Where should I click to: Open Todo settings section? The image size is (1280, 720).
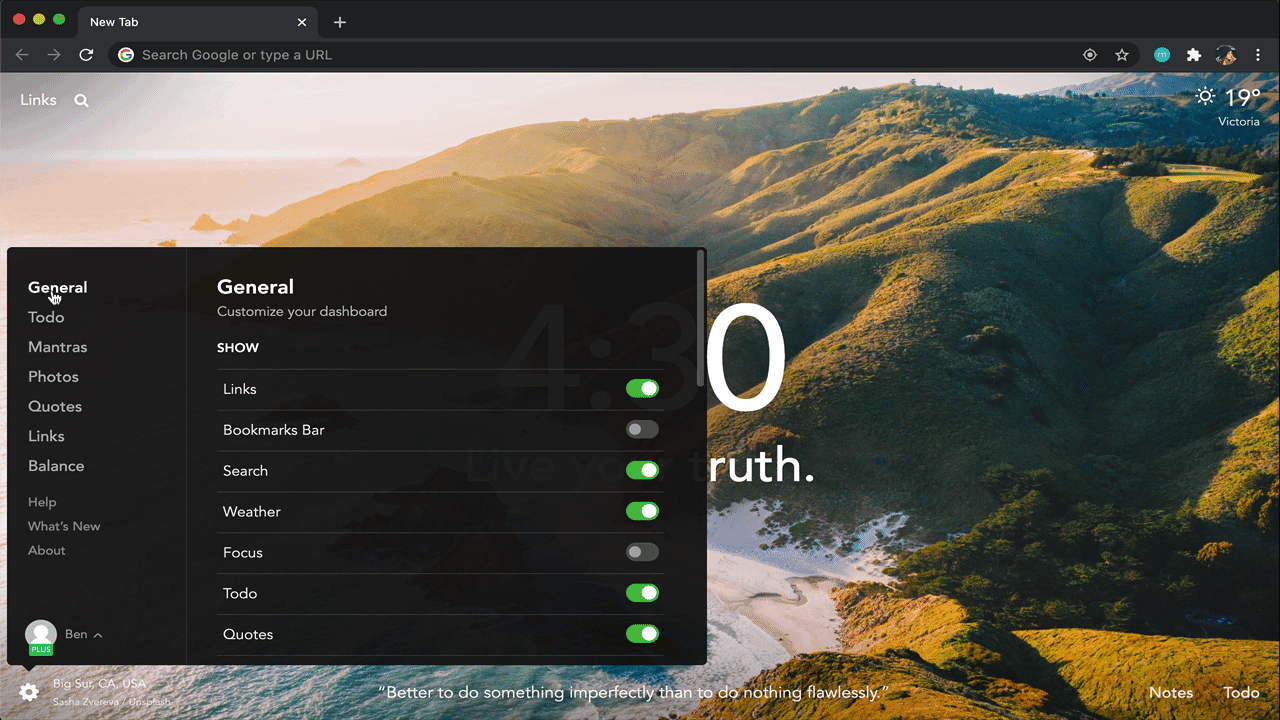point(46,317)
